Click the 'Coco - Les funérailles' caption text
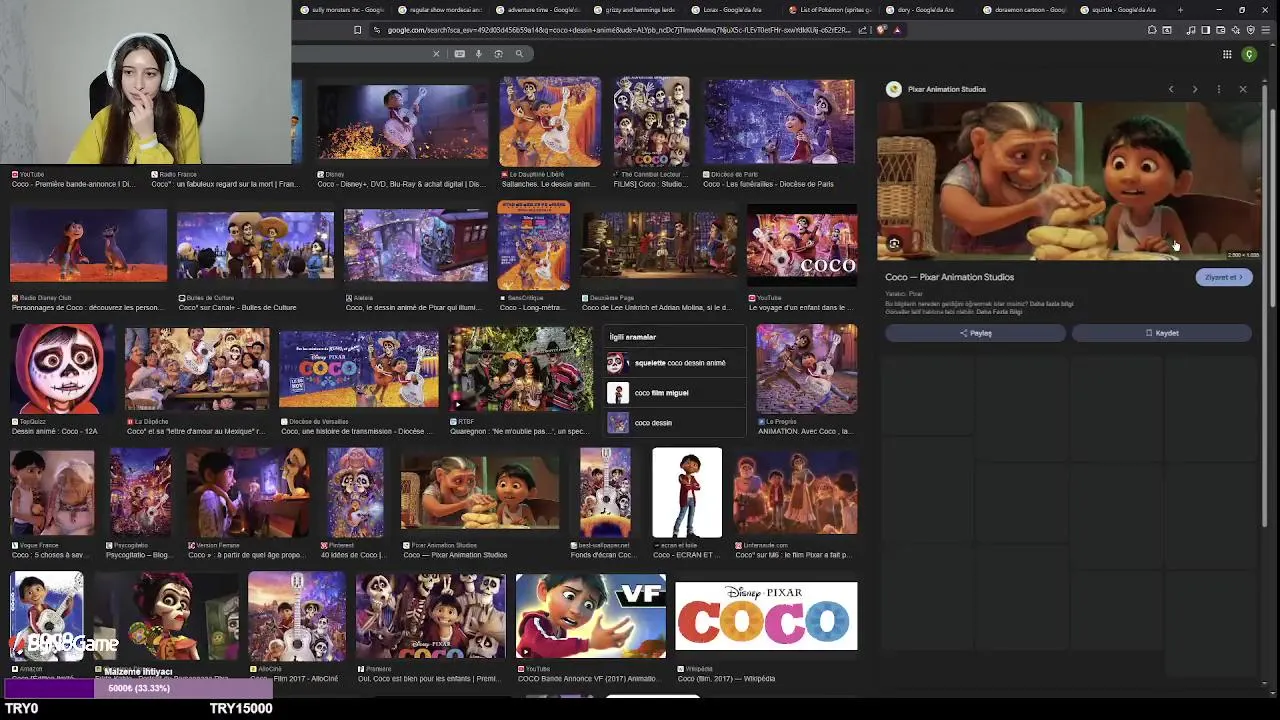 click(x=768, y=184)
